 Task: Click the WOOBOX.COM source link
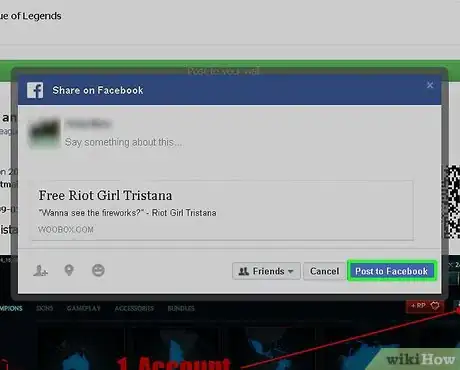(66, 229)
